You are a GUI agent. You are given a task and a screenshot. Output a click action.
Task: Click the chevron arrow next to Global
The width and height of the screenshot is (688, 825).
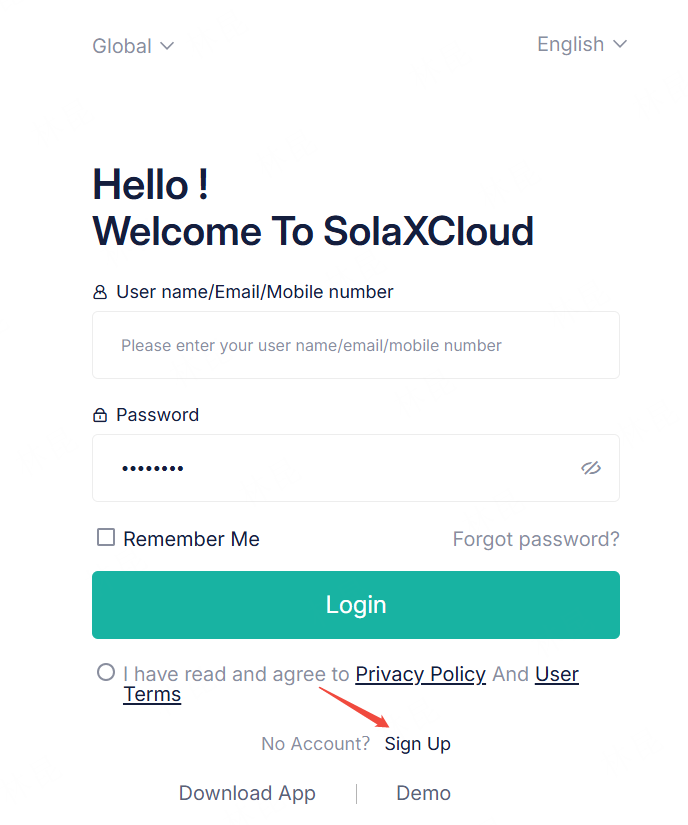coord(167,46)
